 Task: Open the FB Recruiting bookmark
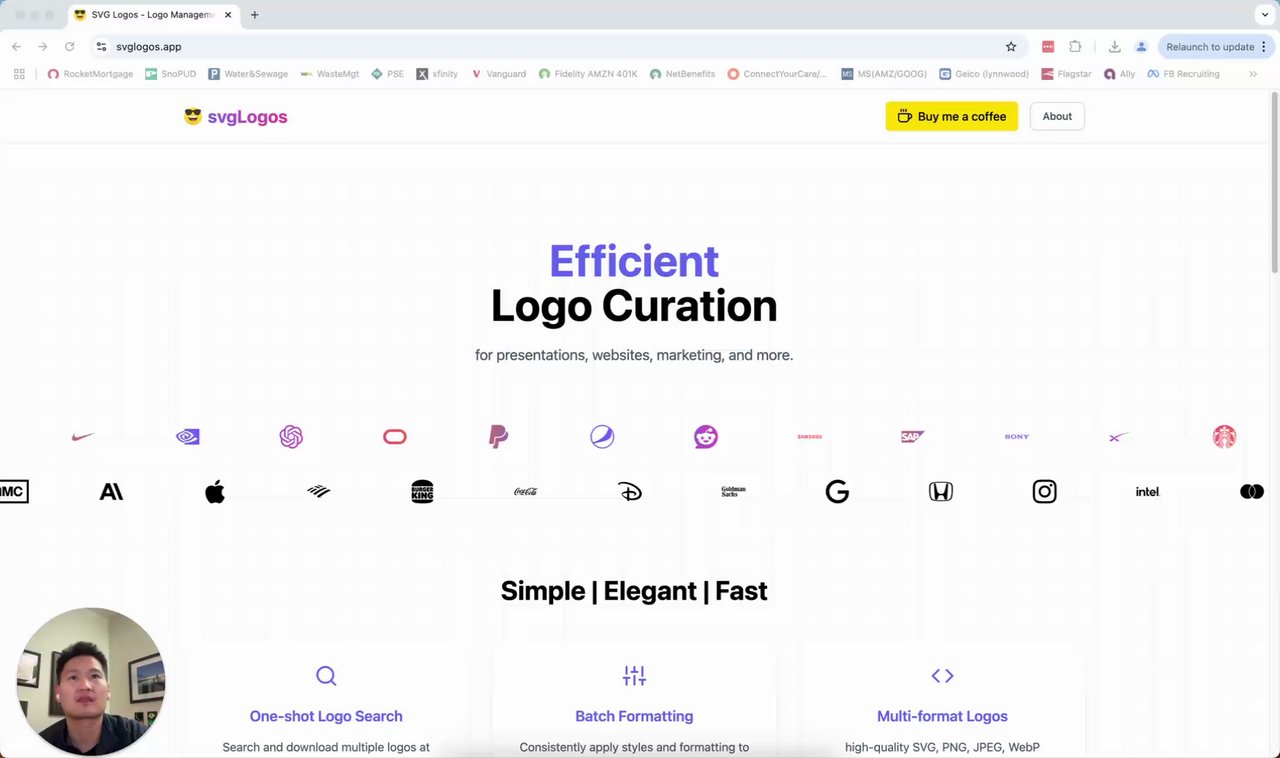pos(1183,74)
